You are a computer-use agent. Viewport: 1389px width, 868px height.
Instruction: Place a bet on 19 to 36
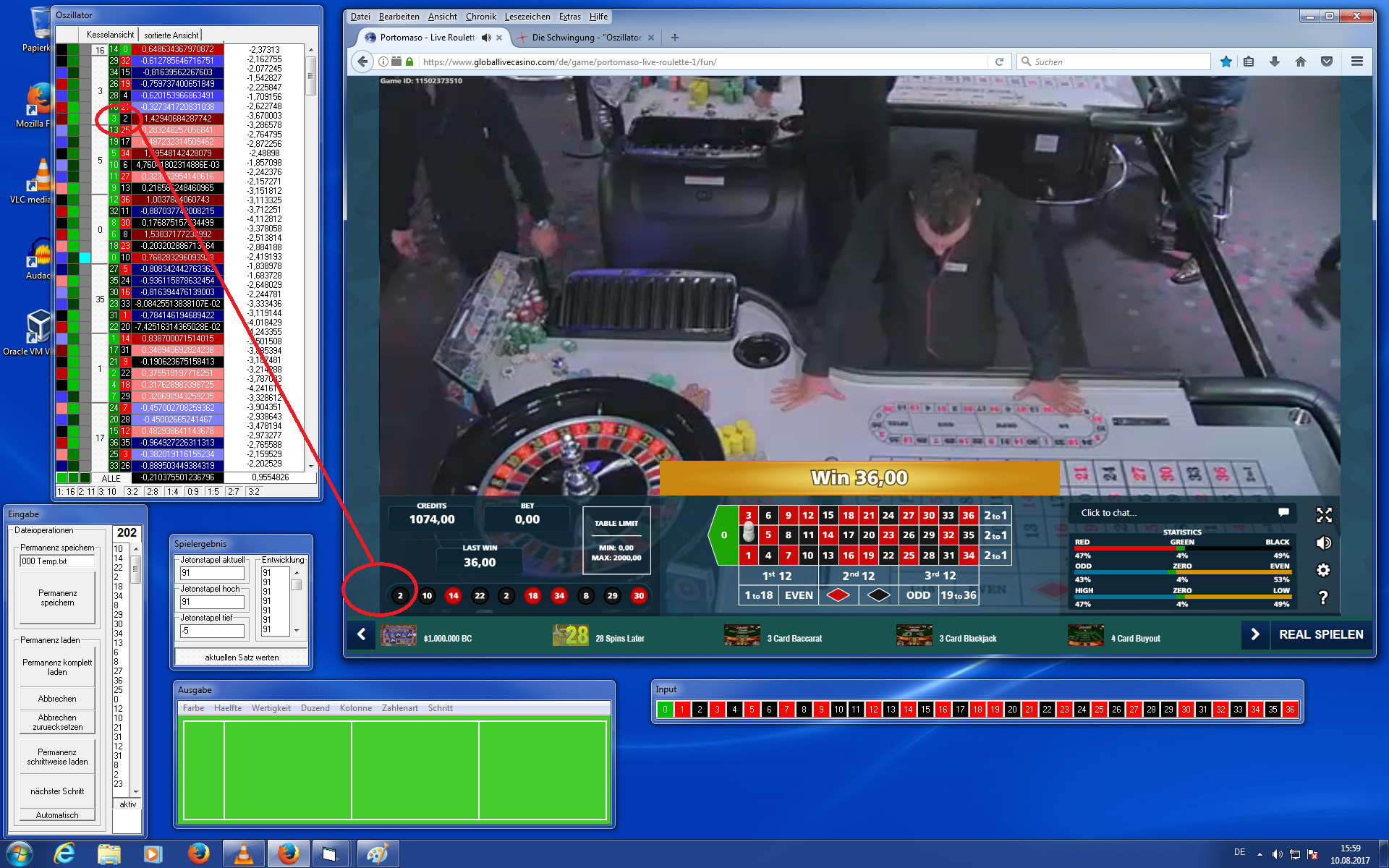tap(959, 595)
